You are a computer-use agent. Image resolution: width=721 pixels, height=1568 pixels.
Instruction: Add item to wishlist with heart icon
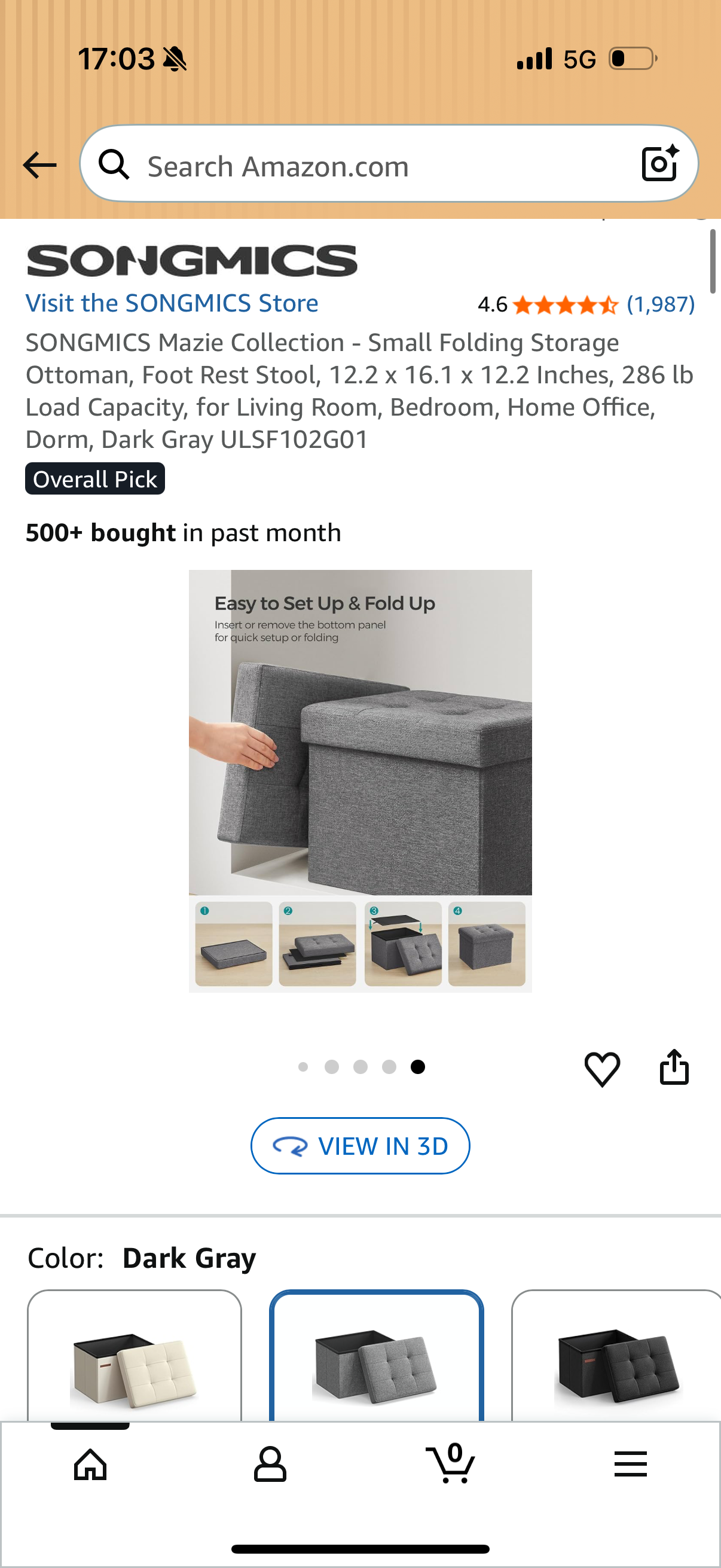pyautogui.click(x=602, y=1068)
